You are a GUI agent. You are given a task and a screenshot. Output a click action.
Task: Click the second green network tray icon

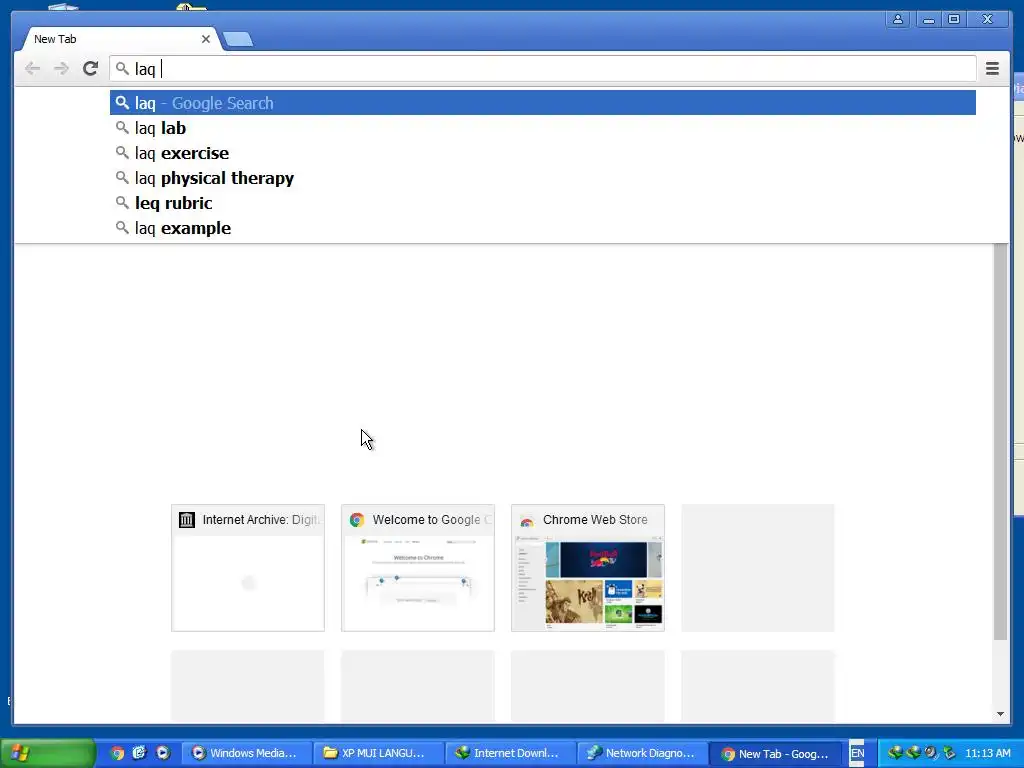913,753
